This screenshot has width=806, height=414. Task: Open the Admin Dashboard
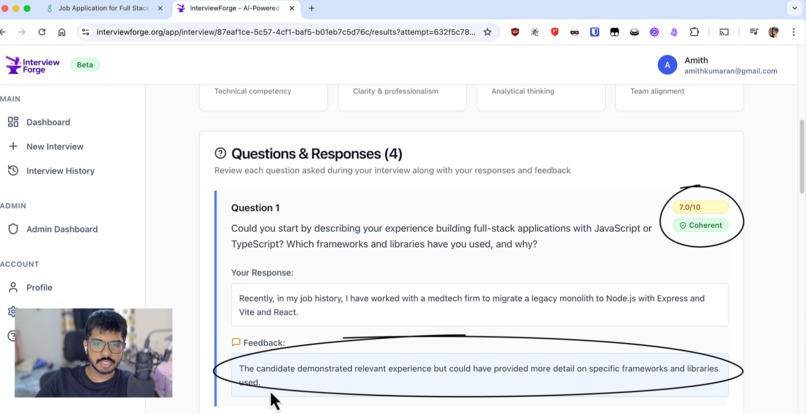62,229
